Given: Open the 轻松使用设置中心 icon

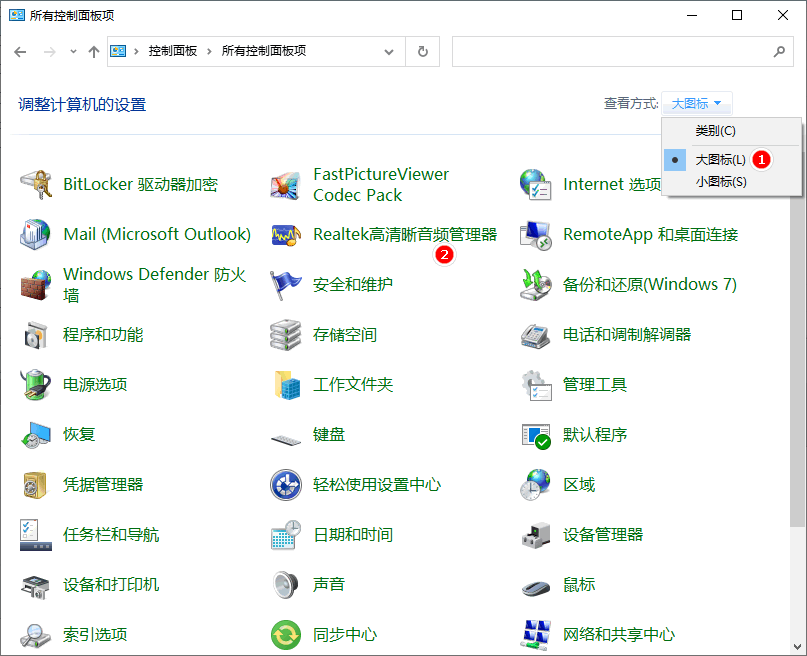Looking at the screenshot, I should 286,484.
